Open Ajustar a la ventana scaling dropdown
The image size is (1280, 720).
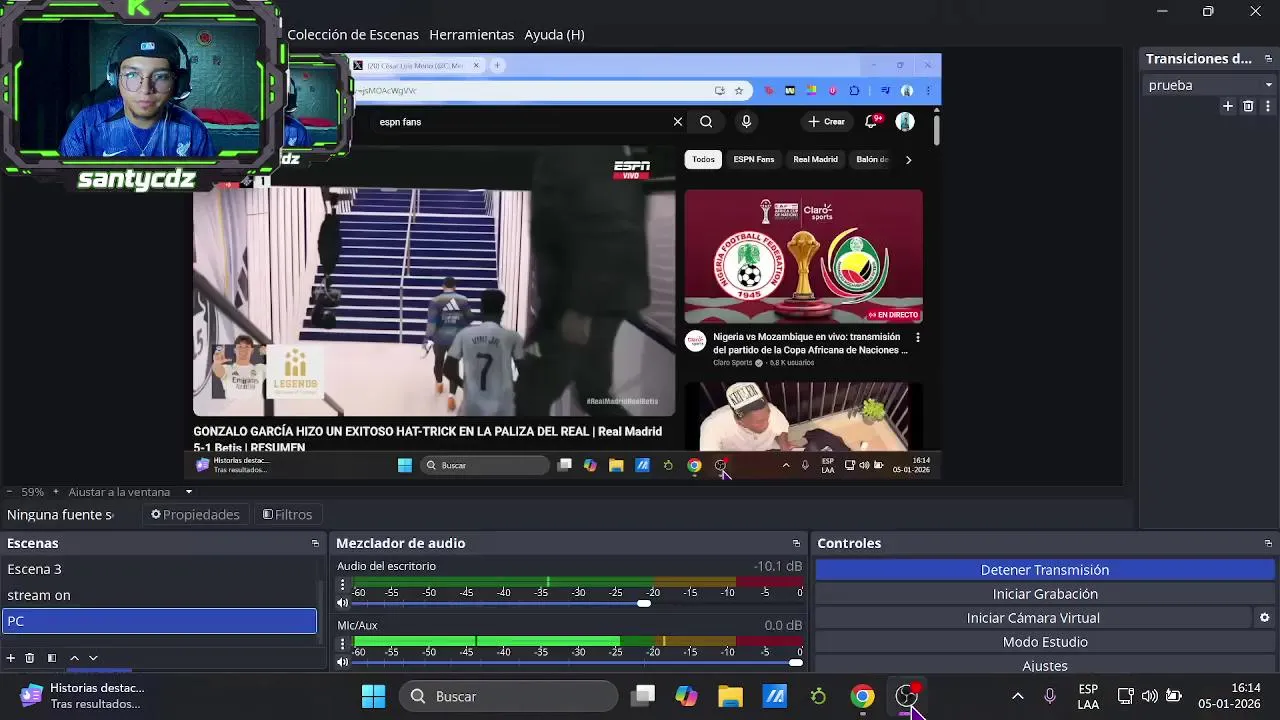pyautogui.click(x=130, y=492)
